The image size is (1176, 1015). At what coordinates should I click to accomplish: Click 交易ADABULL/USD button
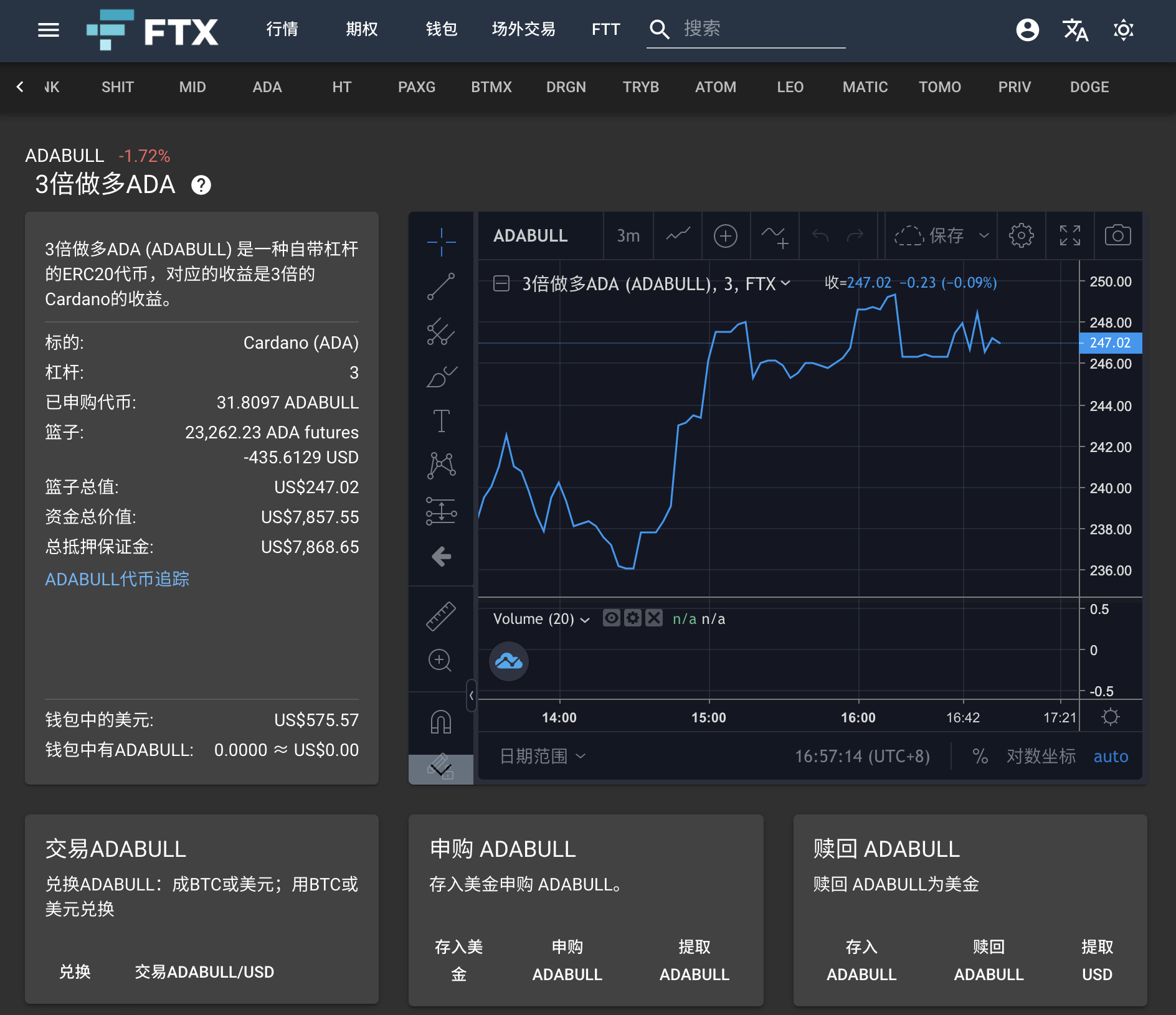pos(204,971)
